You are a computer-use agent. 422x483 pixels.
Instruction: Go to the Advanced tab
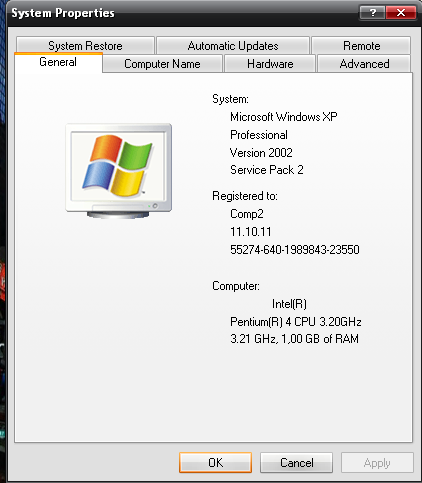[364, 64]
